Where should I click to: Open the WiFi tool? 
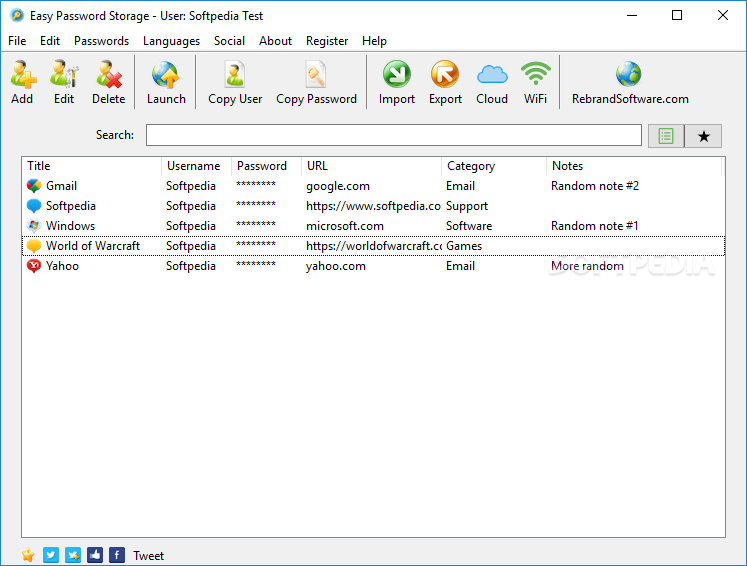click(x=536, y=82)
